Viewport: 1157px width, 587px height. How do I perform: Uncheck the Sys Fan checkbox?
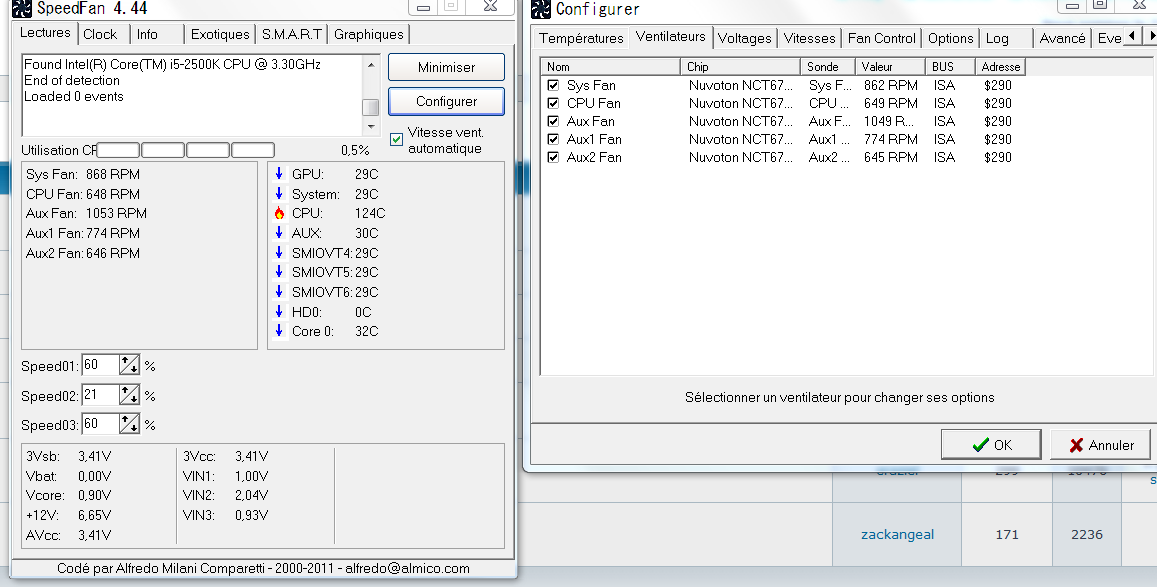click(553, 85)
